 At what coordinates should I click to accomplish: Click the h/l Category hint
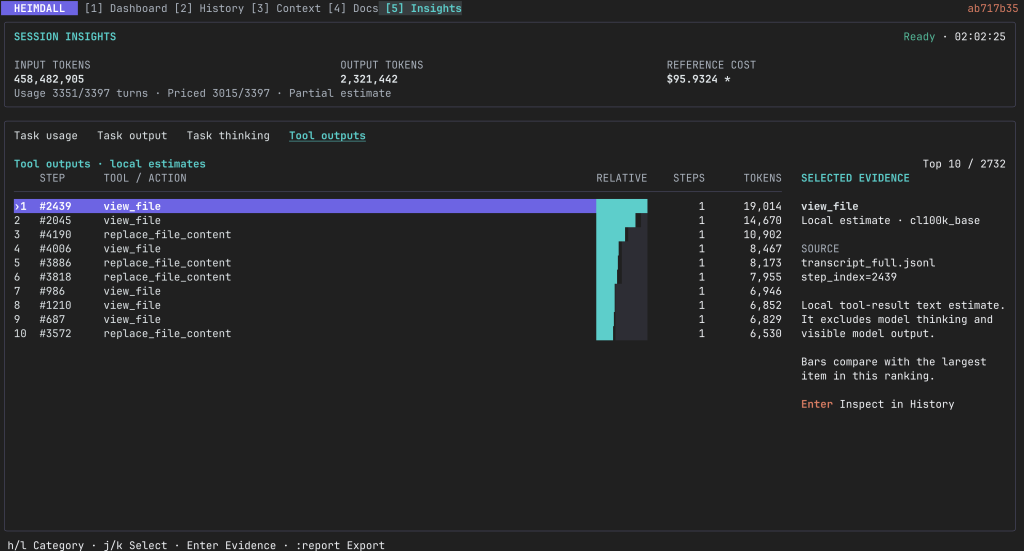point(46,545)
